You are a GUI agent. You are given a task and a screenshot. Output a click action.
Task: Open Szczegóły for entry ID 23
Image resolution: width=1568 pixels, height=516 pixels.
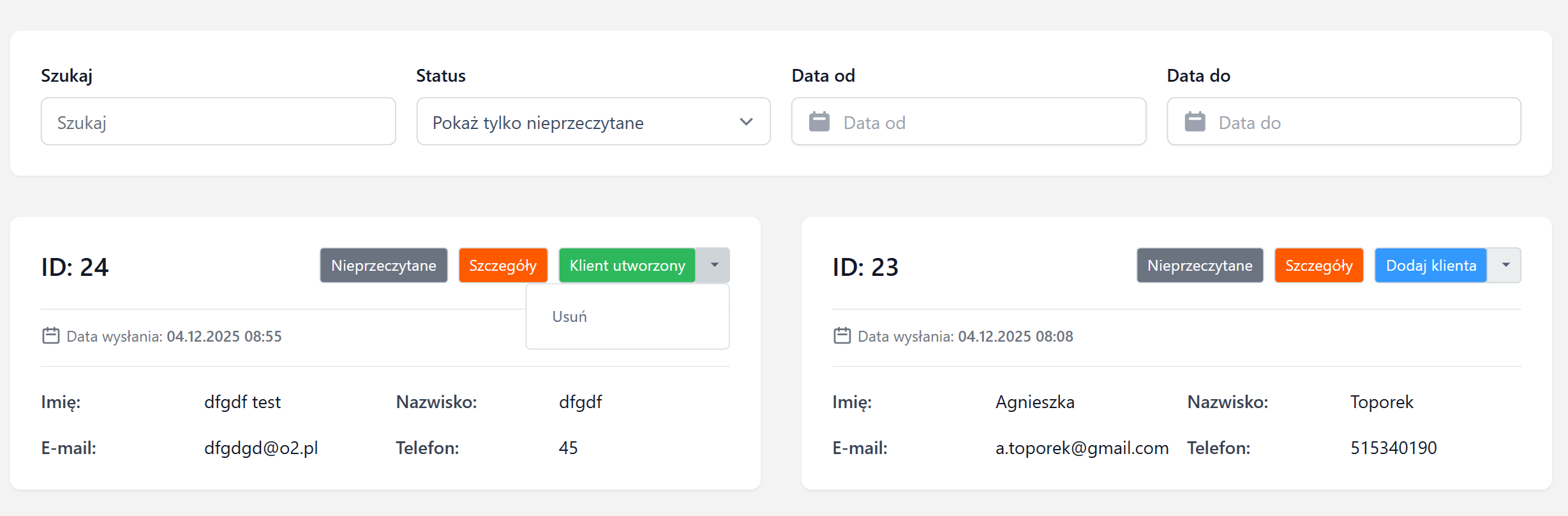coord(1318,266)
